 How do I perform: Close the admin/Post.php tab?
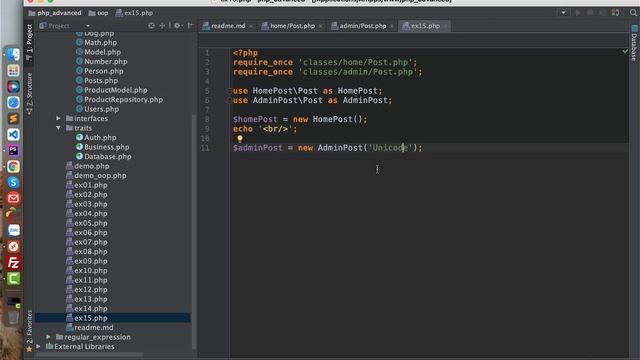[x=391, y=26]
